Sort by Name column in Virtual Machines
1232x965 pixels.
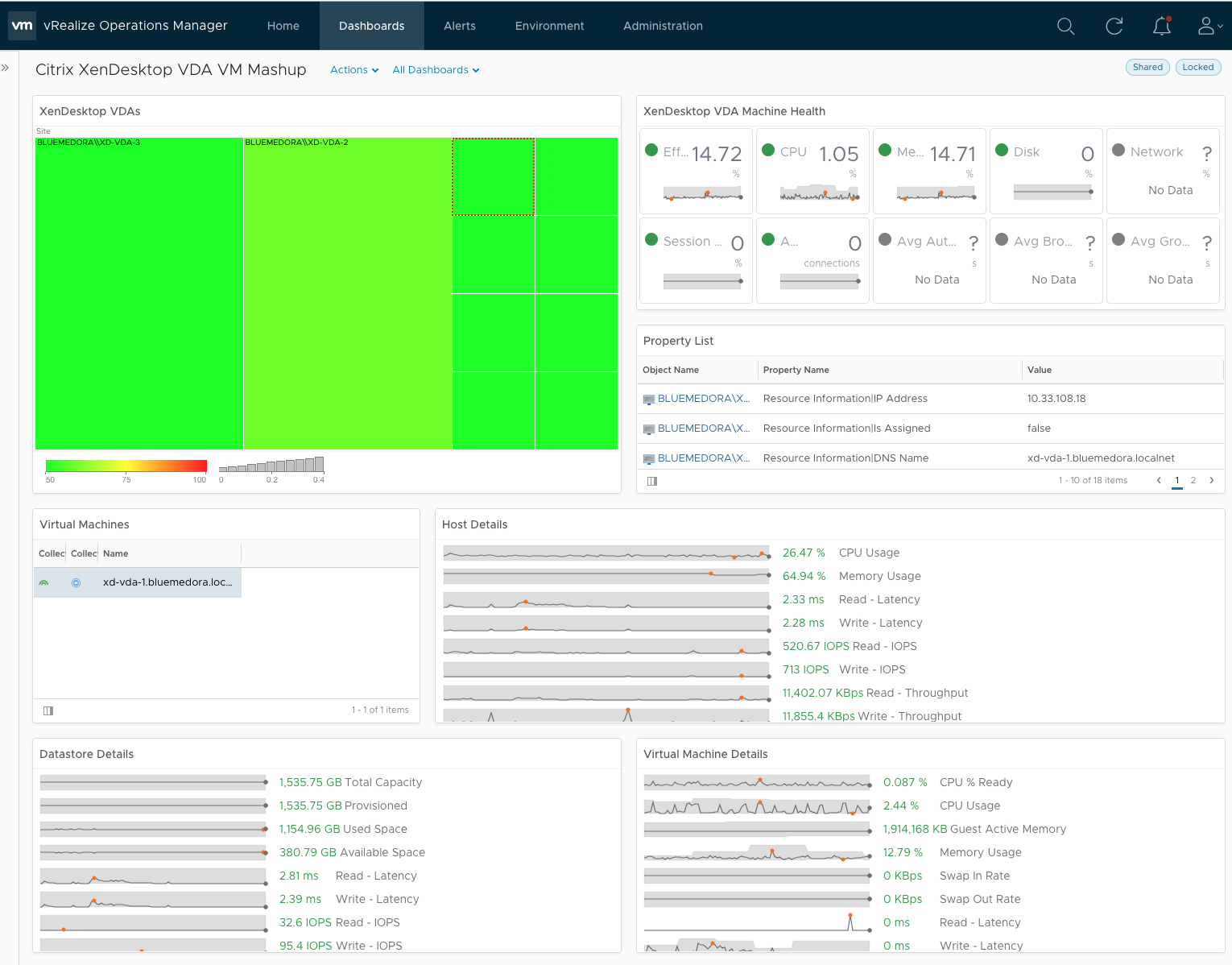point(116,553)
